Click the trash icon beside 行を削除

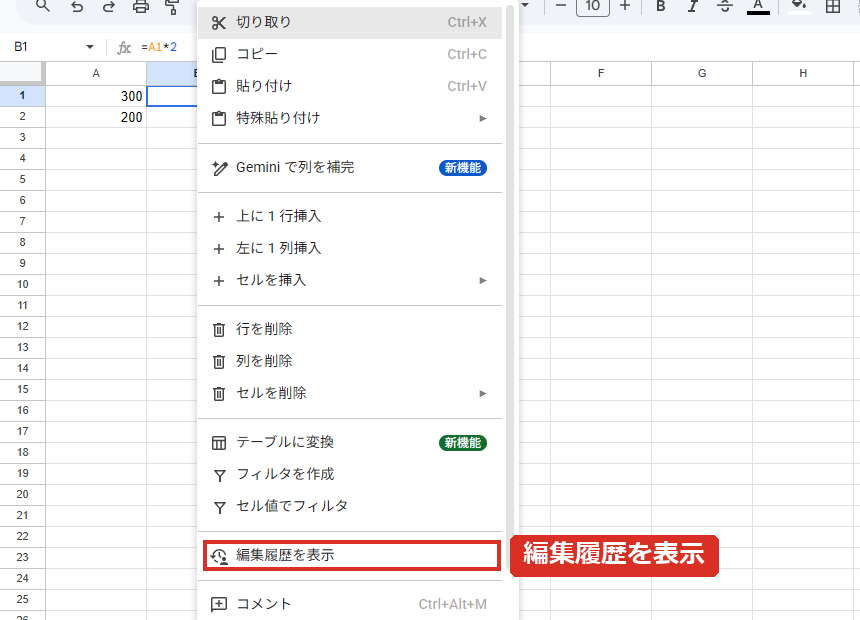pyautogui.click(x=219, y=330)
